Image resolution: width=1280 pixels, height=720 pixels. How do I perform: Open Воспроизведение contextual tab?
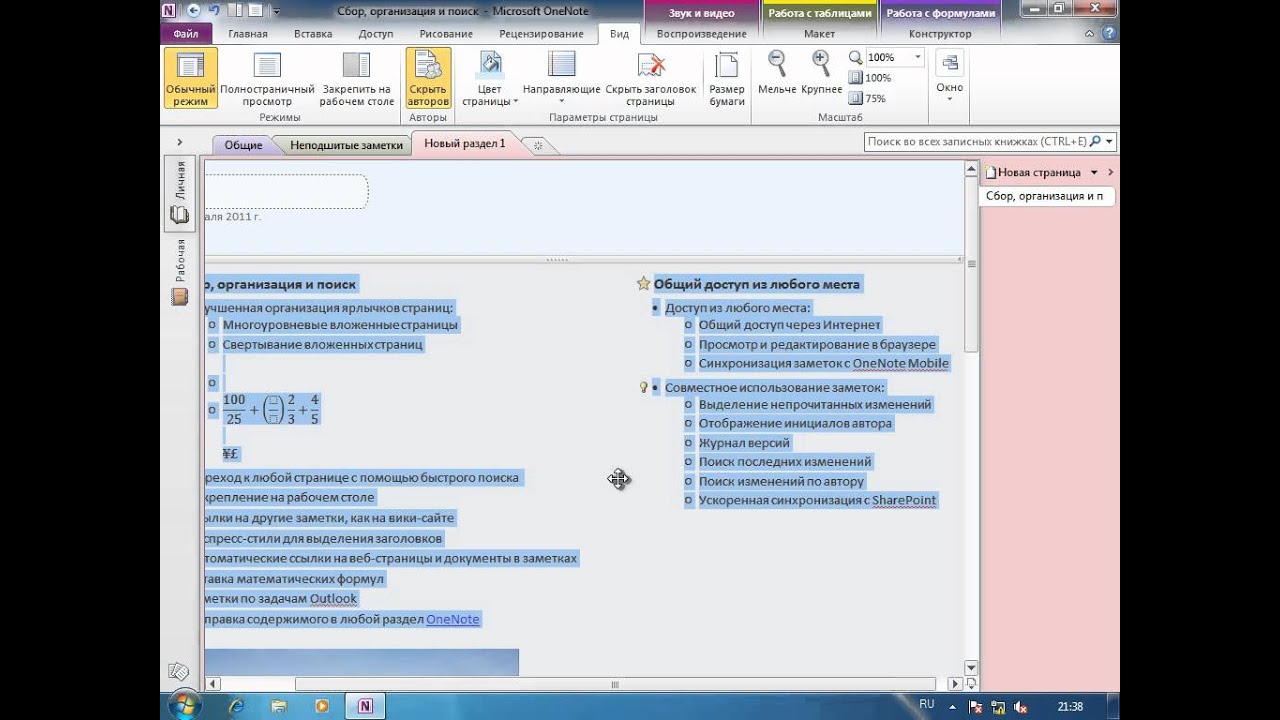point(701,34)
